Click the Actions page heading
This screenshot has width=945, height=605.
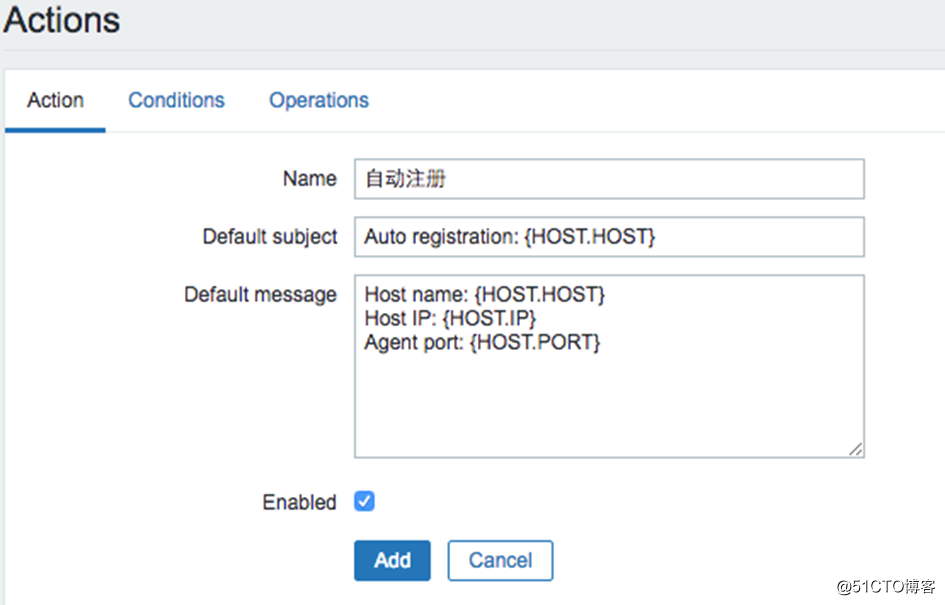click(x=62, y=20)
